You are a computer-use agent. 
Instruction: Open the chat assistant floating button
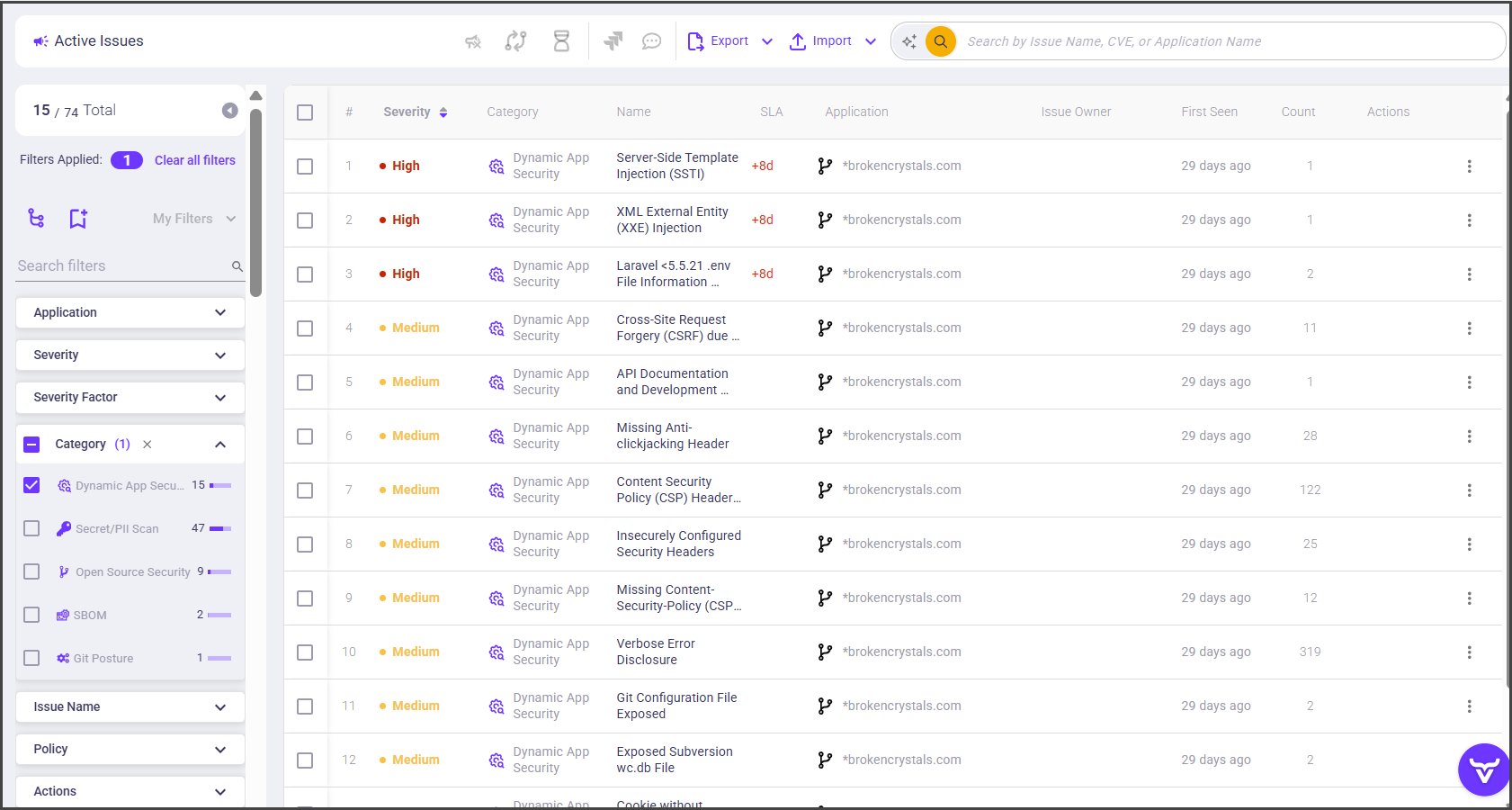[x=1482, y=769]
